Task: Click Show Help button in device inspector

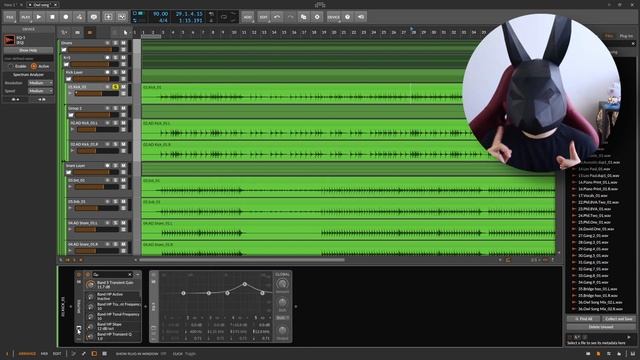Action: [x=28, y=50]
